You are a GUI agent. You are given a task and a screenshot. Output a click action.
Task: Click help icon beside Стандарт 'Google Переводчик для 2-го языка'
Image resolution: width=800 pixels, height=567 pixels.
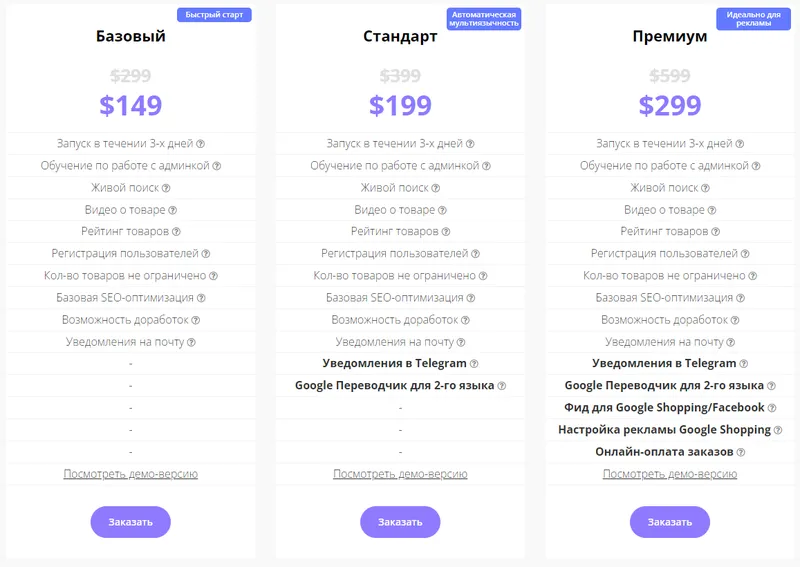(x=502, y=386)
